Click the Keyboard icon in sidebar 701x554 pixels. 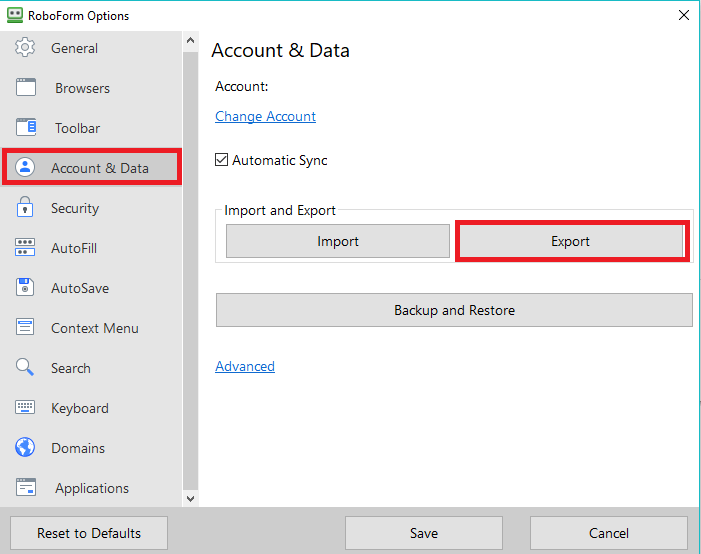click(25, 407)
